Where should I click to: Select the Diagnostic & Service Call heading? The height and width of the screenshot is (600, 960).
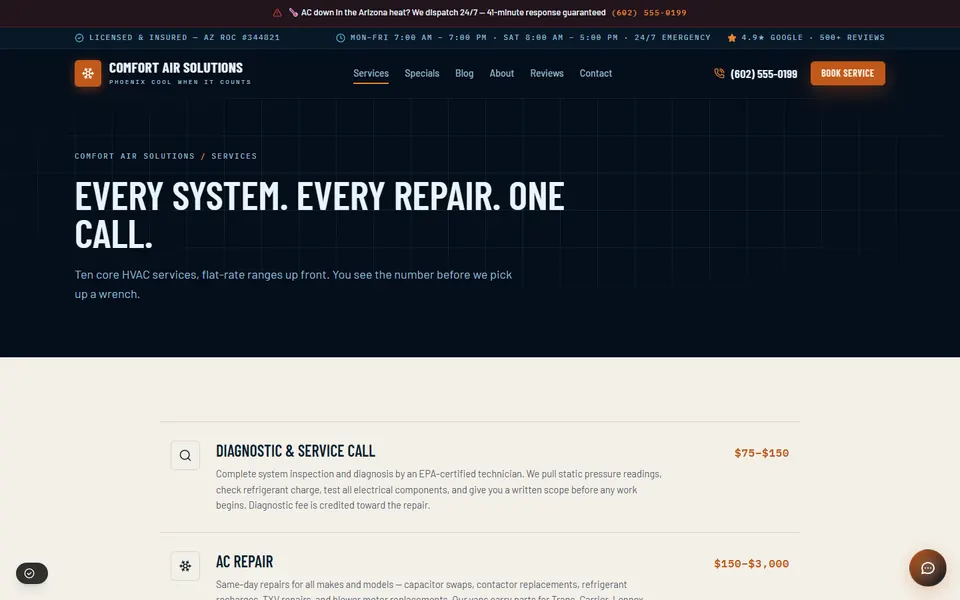[296, 451]
